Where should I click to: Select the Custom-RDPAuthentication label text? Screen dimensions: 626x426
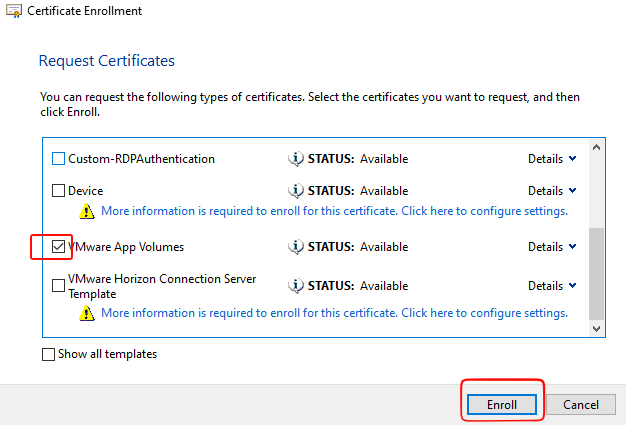pyautogui.click(x=141, y=159)
